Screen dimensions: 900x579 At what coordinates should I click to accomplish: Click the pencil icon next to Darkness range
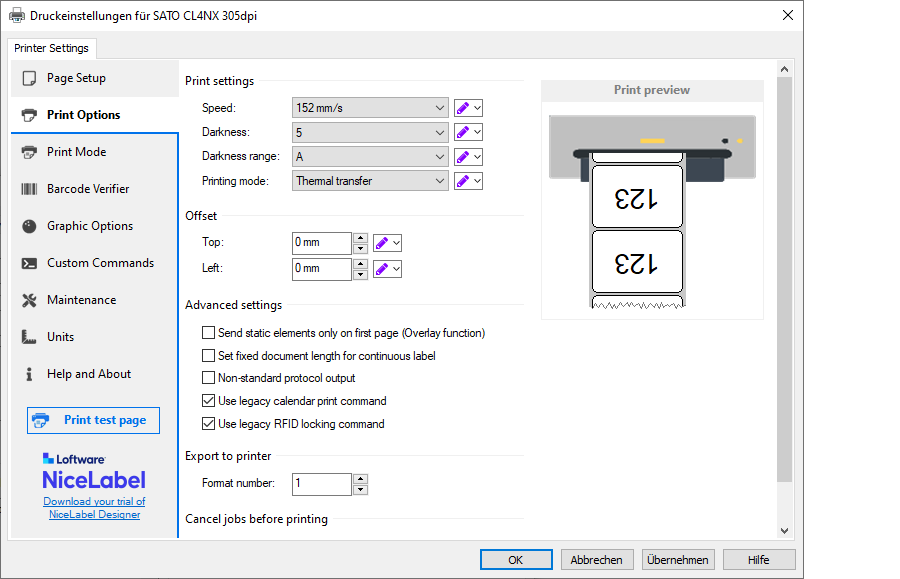click(x=463, y=157)
